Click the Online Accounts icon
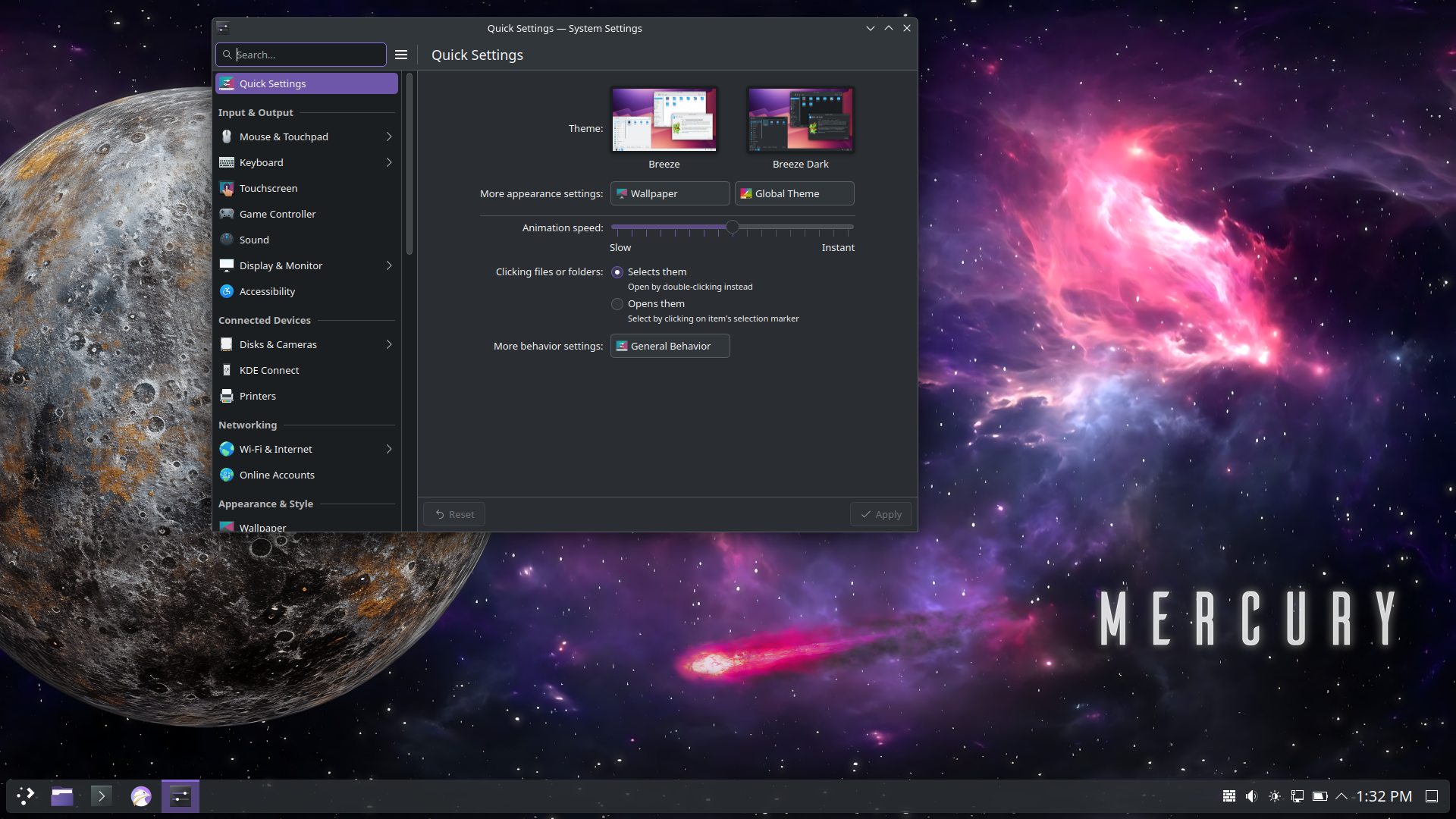Screen dimensions: 1456x819 tap(227, 475)
